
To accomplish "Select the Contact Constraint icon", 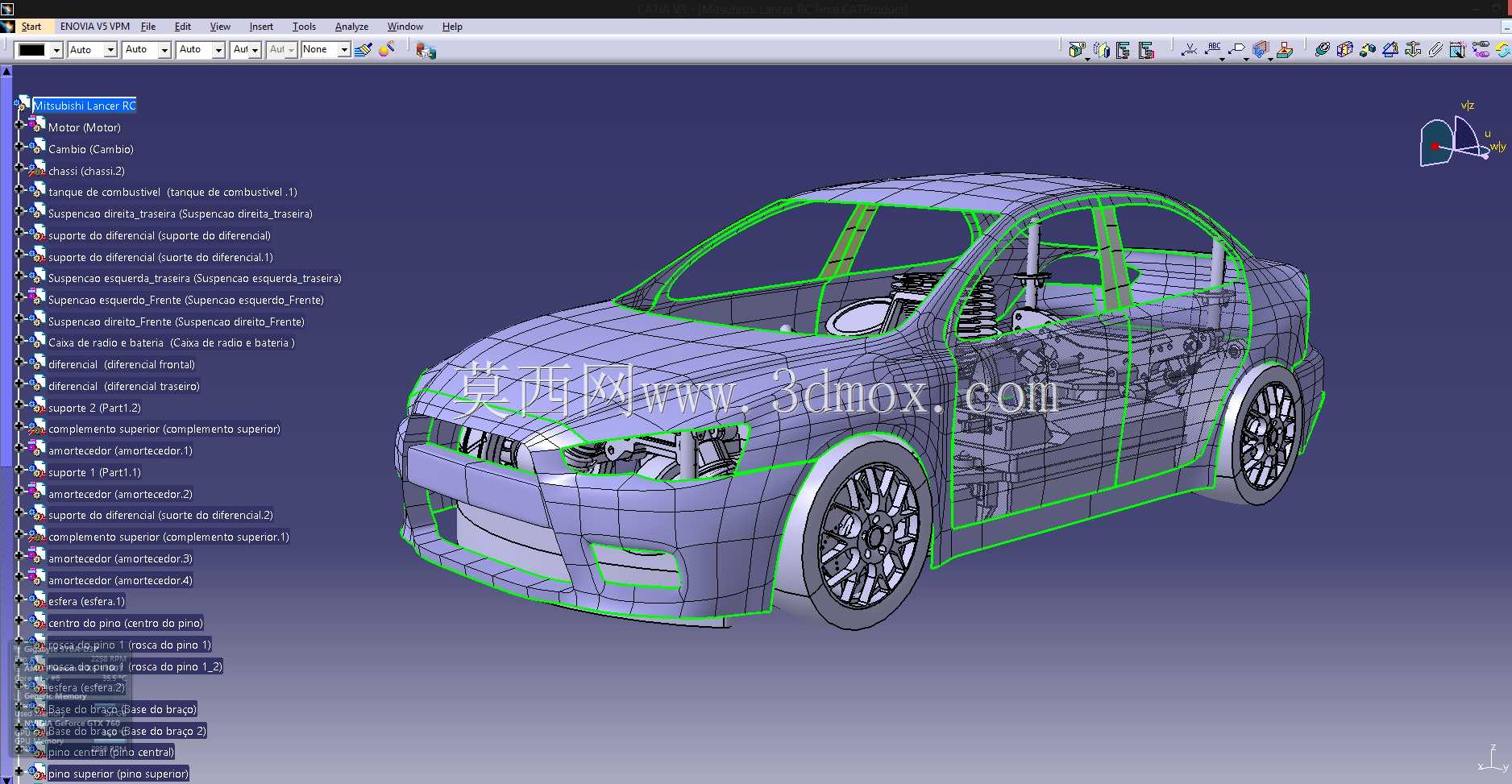I will coord(1344,50).
